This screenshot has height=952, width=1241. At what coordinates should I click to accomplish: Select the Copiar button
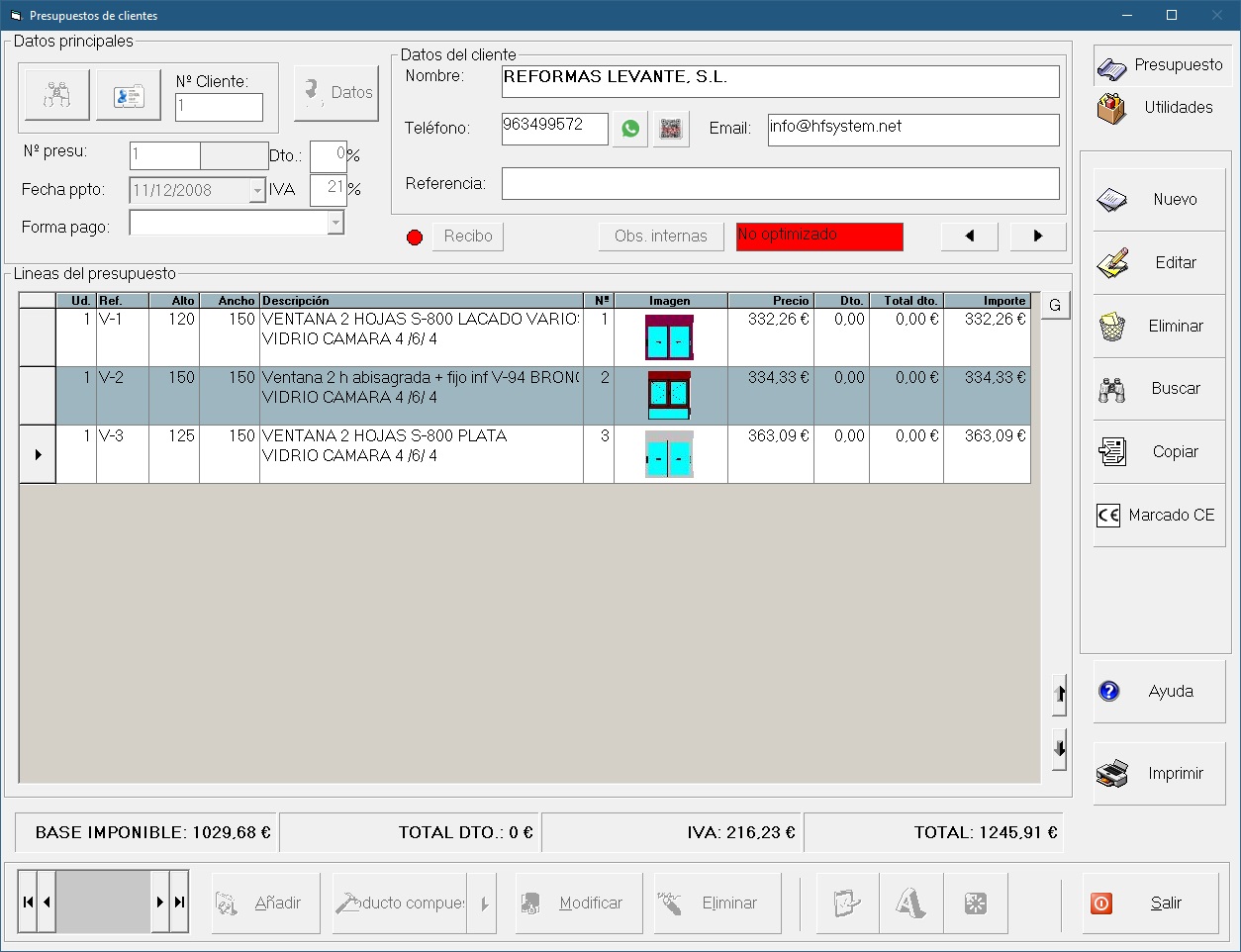[1159, 452]
